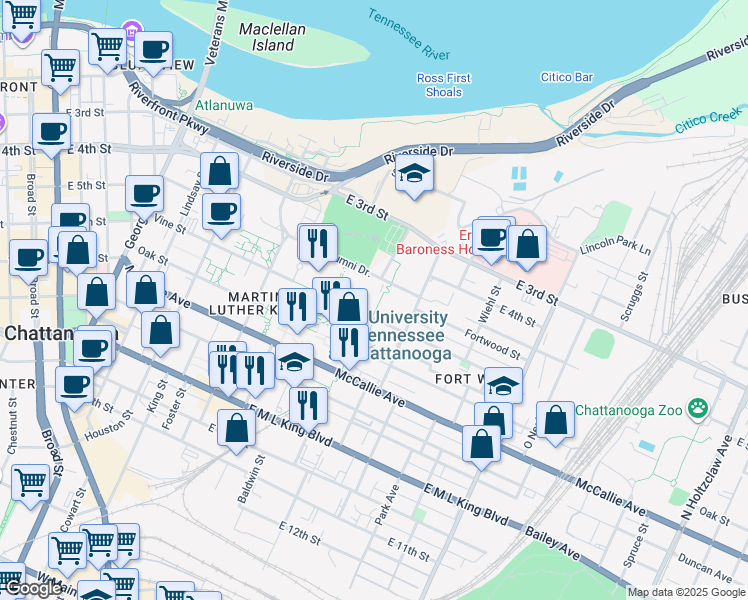The width and height of the screenshot is (748, 600).
Task: Select the coffee cup marker near E 5th St
Action: coord(144,194)
